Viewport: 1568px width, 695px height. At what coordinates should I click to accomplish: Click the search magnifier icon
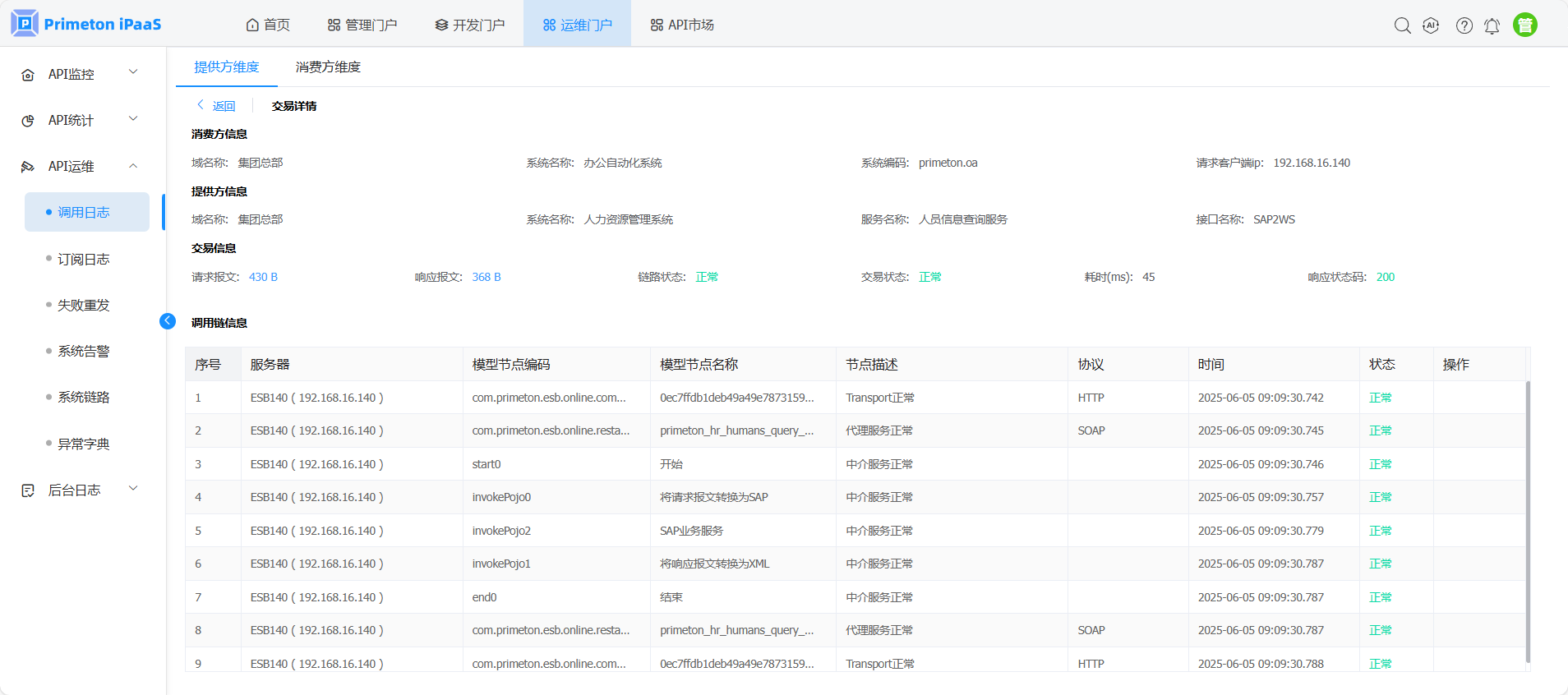[x=1402, y=25]
